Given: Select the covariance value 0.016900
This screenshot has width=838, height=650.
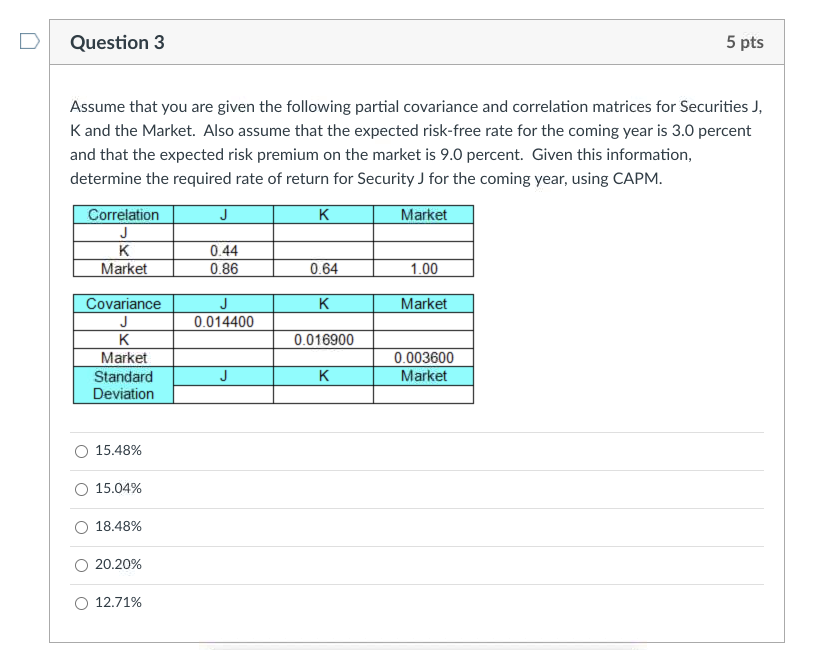Looking at the screenshot, I should tap(322, 338).
